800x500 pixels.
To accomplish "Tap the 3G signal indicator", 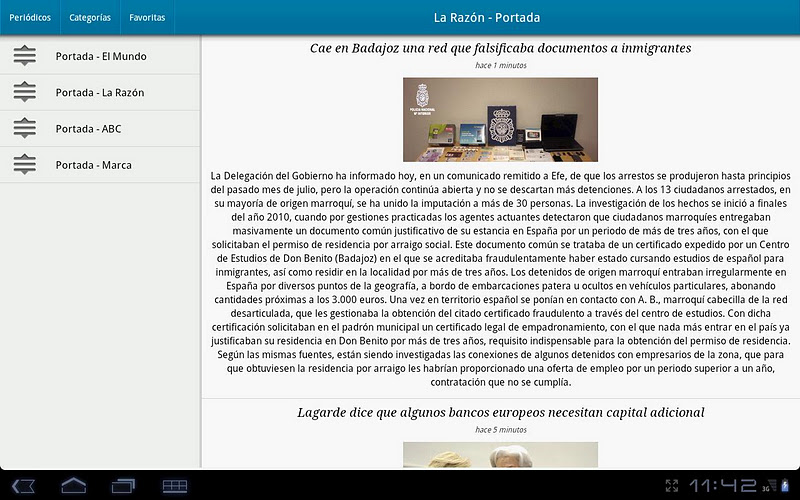I will pos(769,486).
